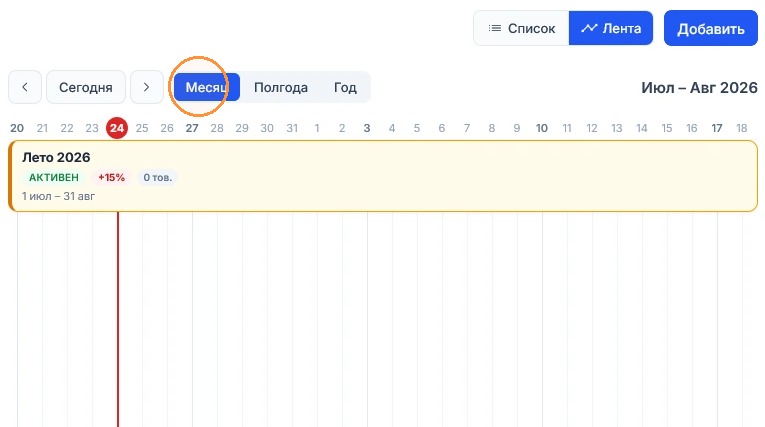Click day 10 in the date header
The width and height of the screenshot is (765, 427).
point(542,128)
